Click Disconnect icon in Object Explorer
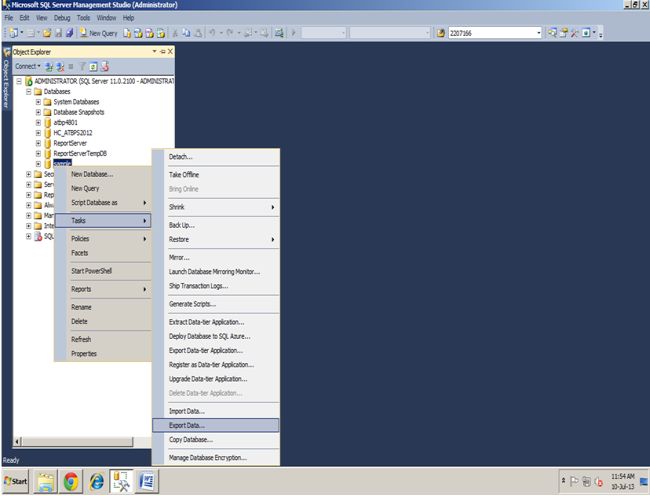The width and height of the screenshot is (650, 496). (x=60, y=66)
